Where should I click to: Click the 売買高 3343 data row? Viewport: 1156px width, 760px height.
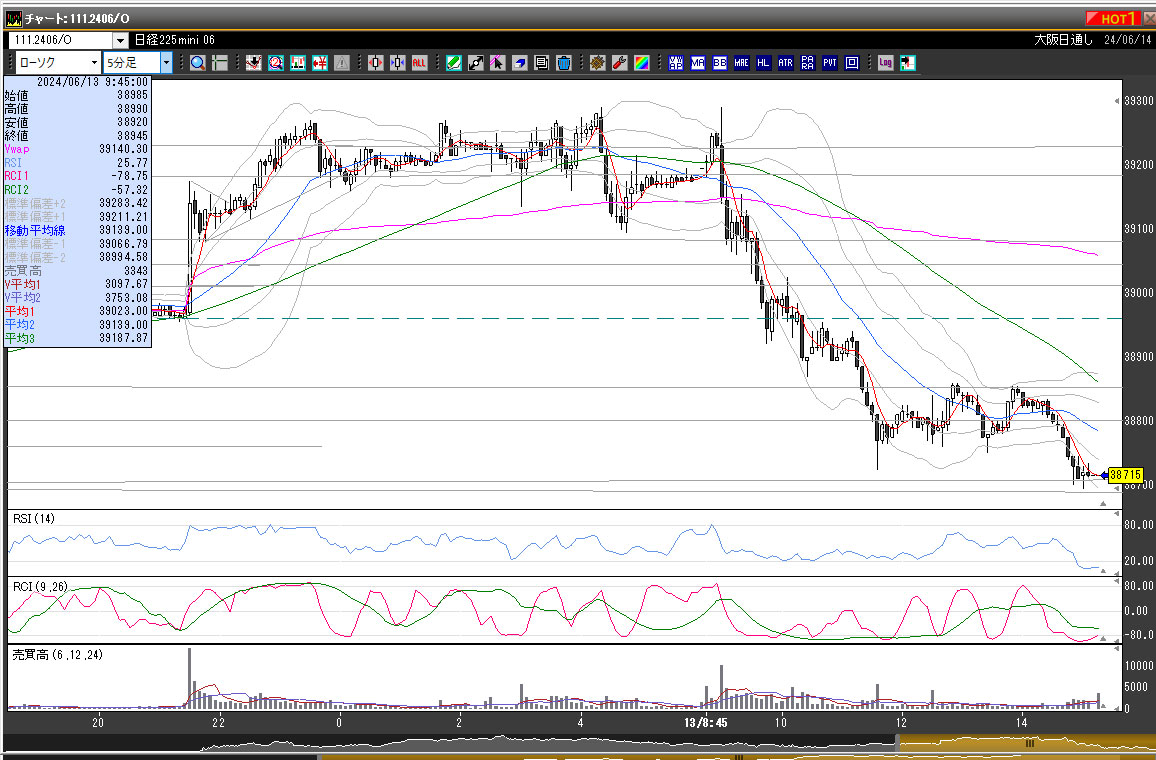pos(77,271)
